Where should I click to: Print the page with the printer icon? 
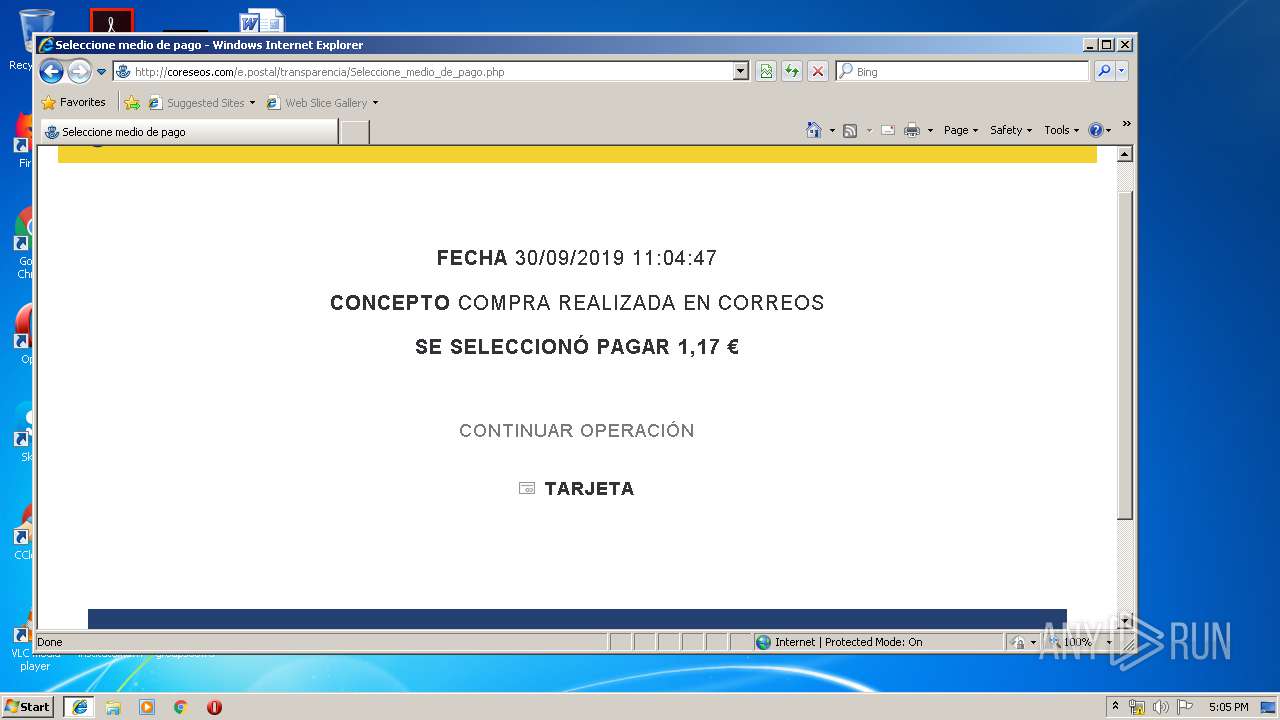coord(912,130)
